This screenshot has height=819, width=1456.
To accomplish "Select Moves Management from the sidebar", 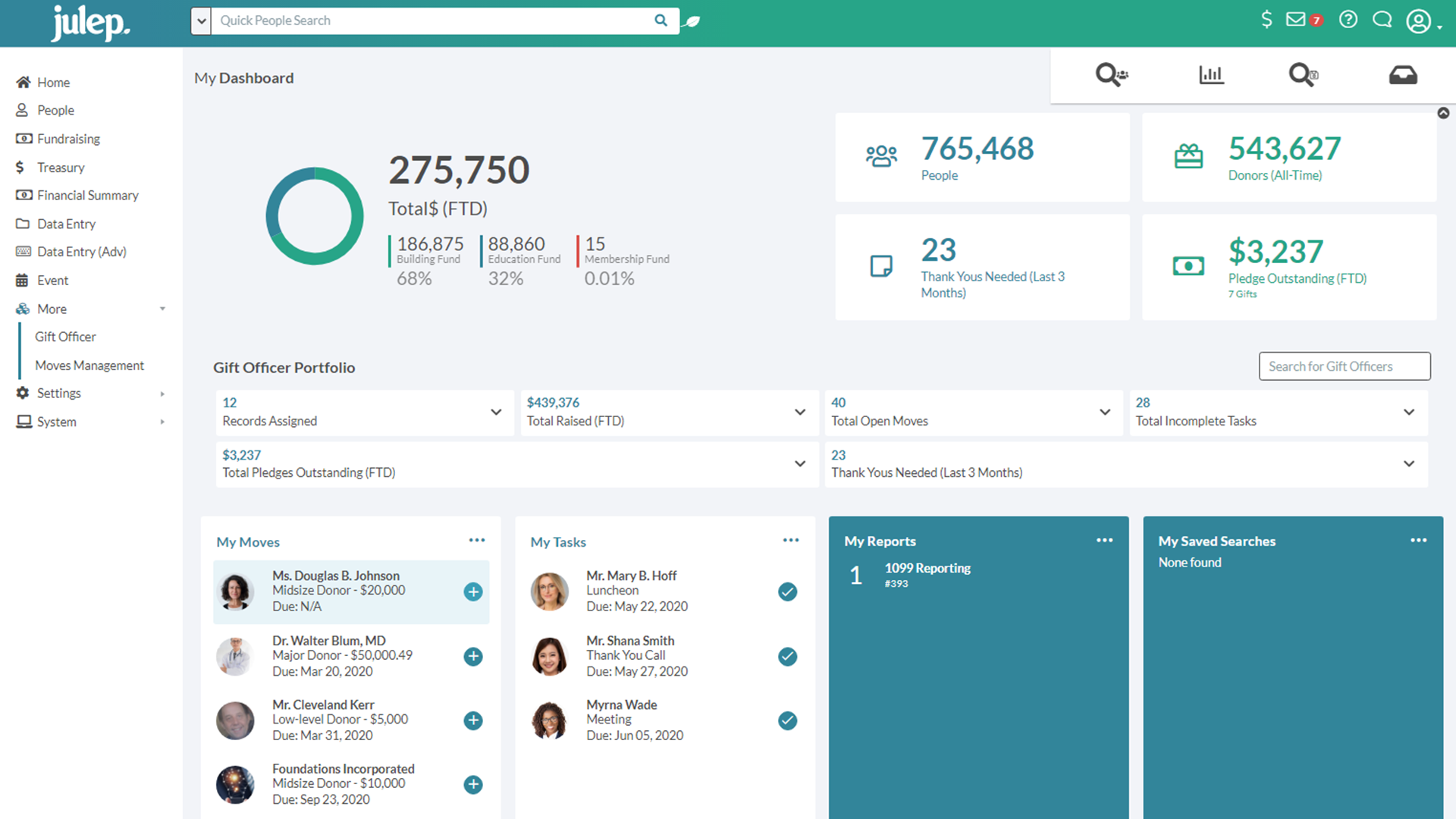I will (90, 365).
